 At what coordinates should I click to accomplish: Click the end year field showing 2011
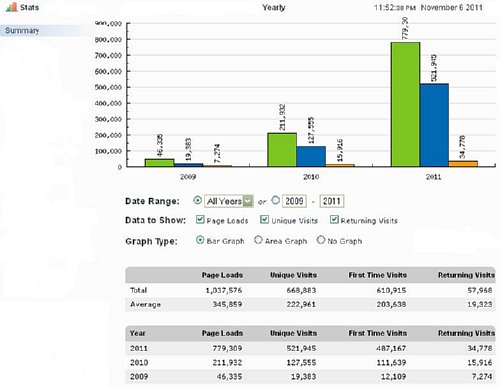click(331, 201)
